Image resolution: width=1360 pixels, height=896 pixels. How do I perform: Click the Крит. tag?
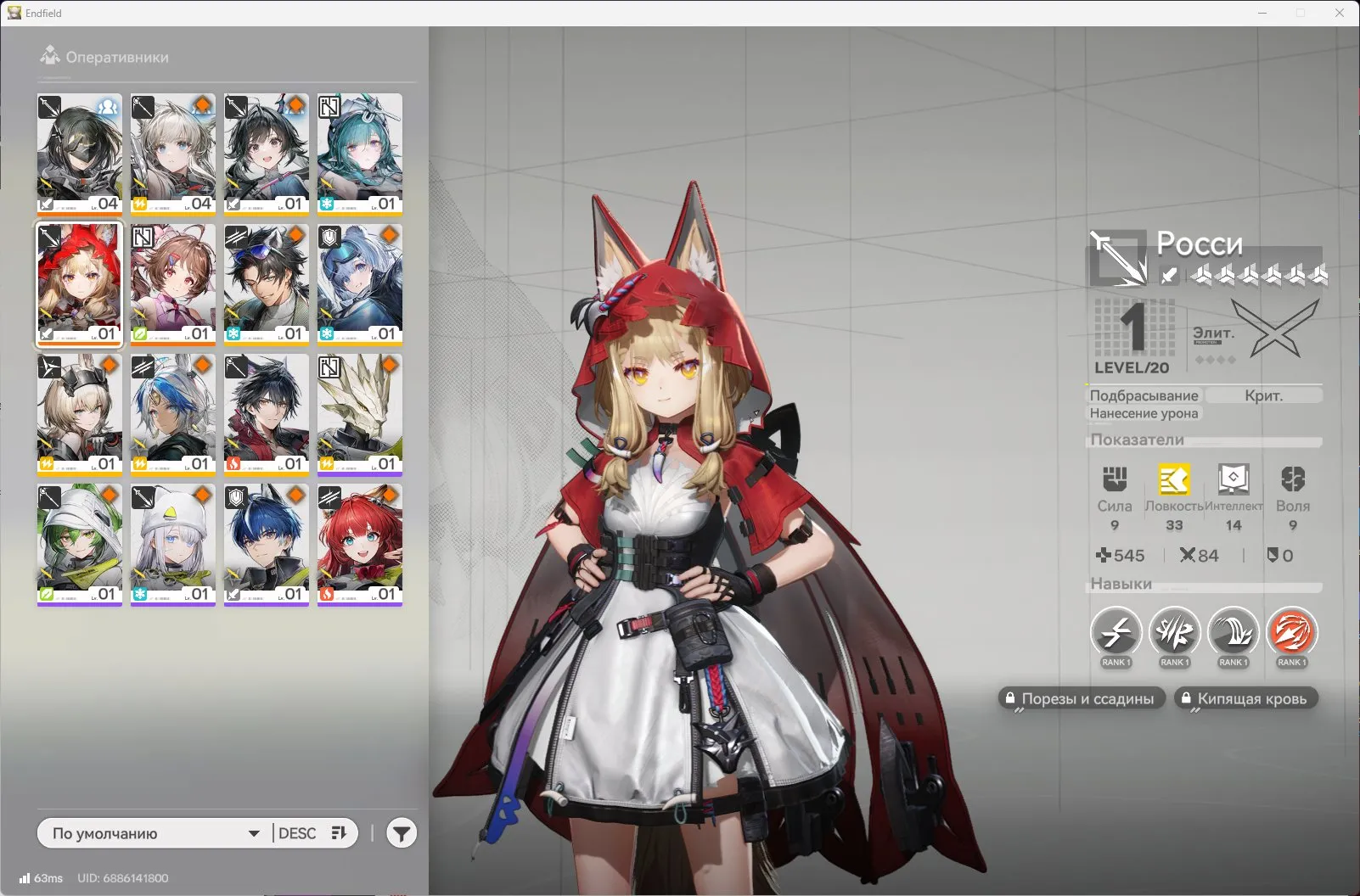pyautogui.click(x=1264, y=395)
